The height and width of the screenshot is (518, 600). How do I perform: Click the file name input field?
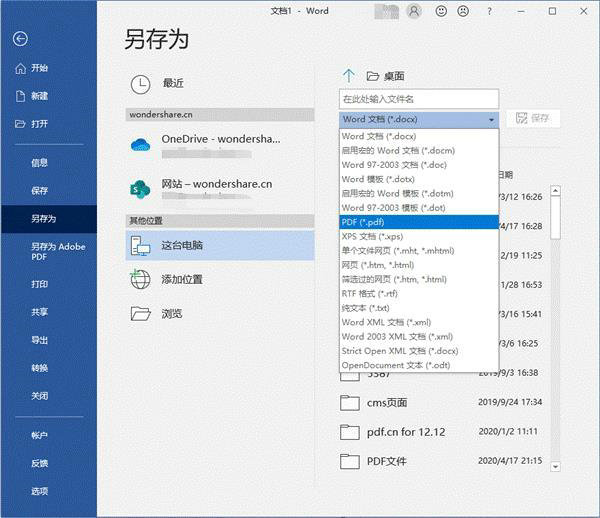click(x=418, y=99)
